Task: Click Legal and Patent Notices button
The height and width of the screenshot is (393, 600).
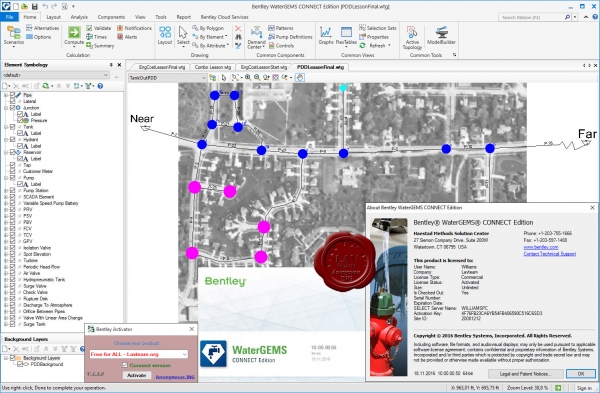Action: click(525, 374)
